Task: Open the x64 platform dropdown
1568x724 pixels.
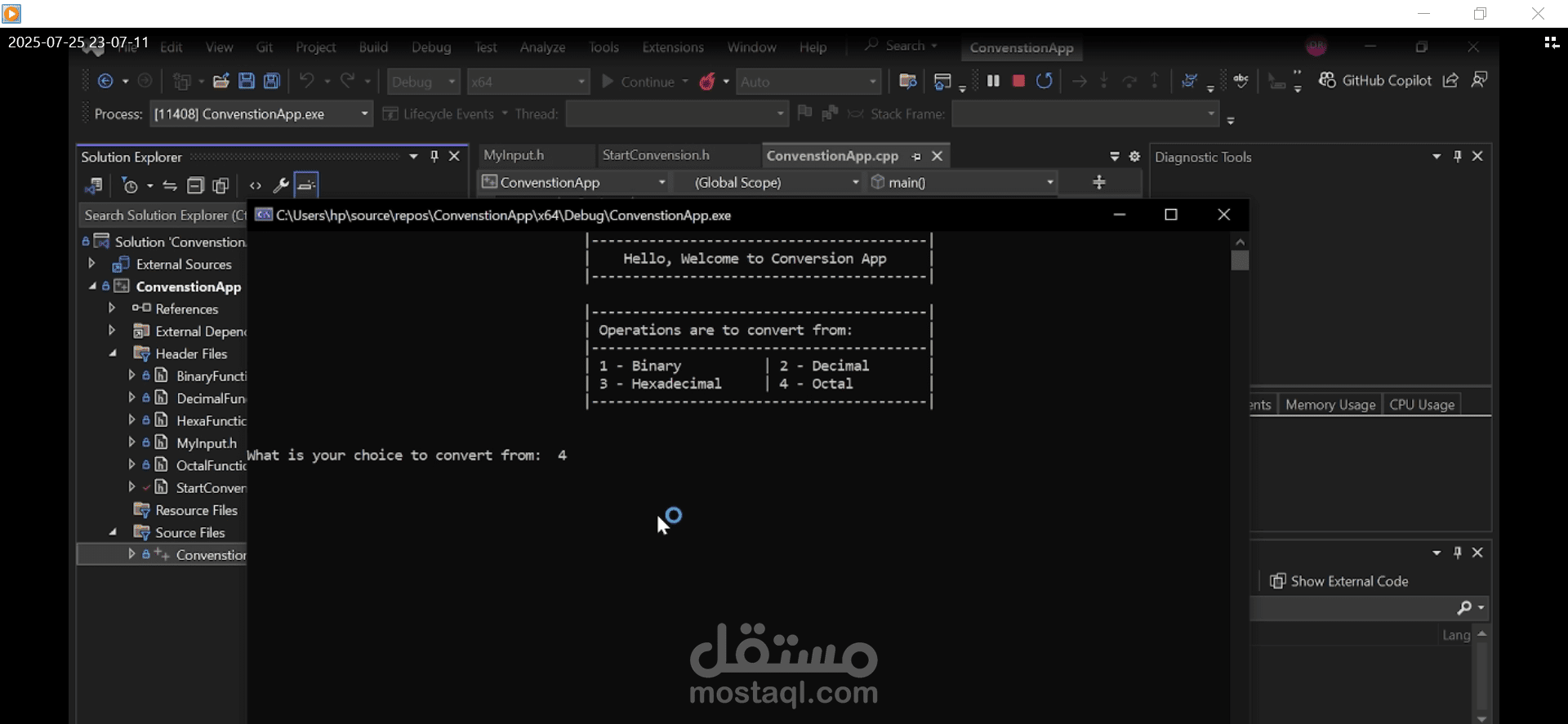Action: tap(528, 82)
